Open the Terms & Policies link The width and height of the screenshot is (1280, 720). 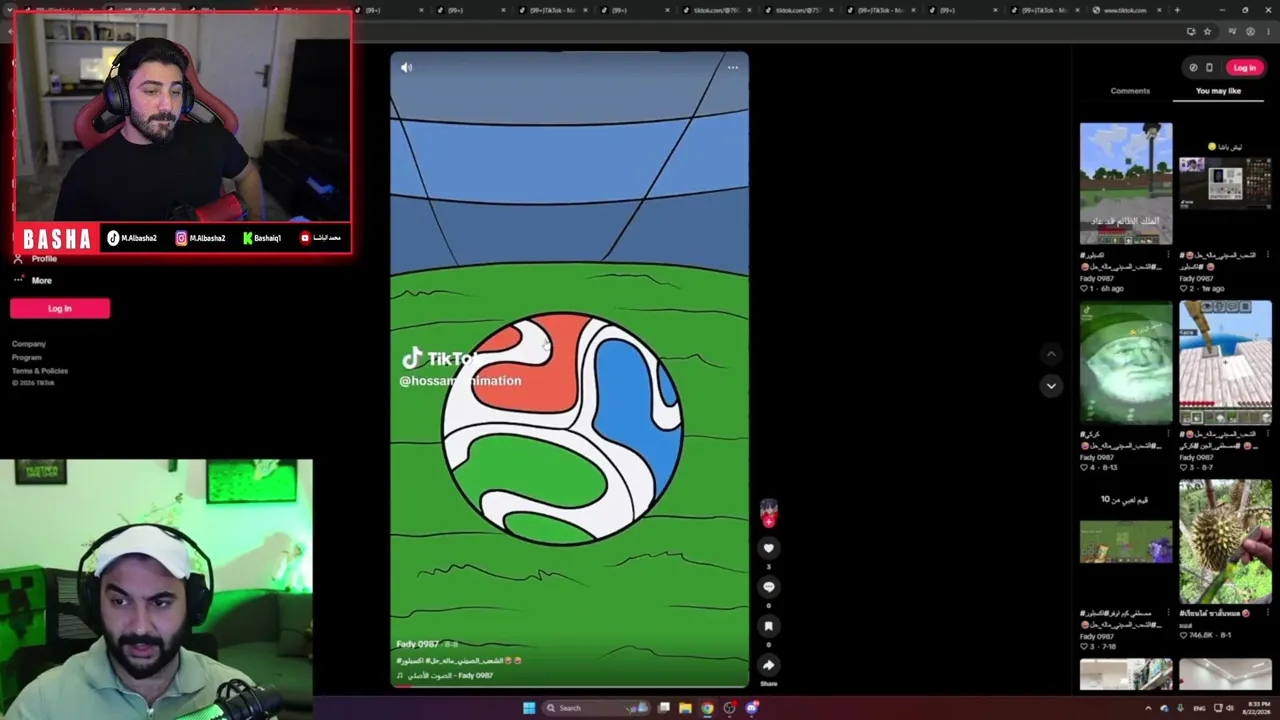point(40,371)
